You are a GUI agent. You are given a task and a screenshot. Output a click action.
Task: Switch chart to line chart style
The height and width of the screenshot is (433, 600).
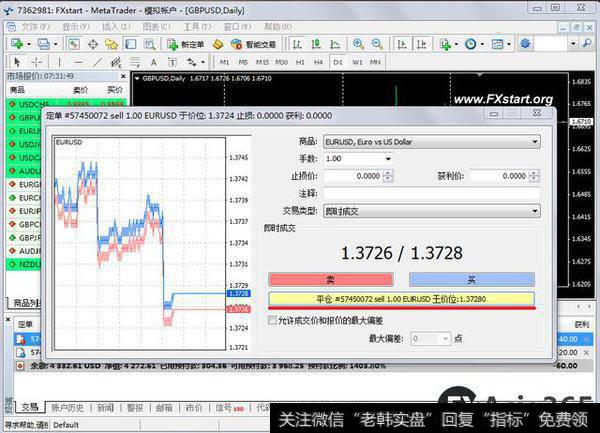[335, 44]
